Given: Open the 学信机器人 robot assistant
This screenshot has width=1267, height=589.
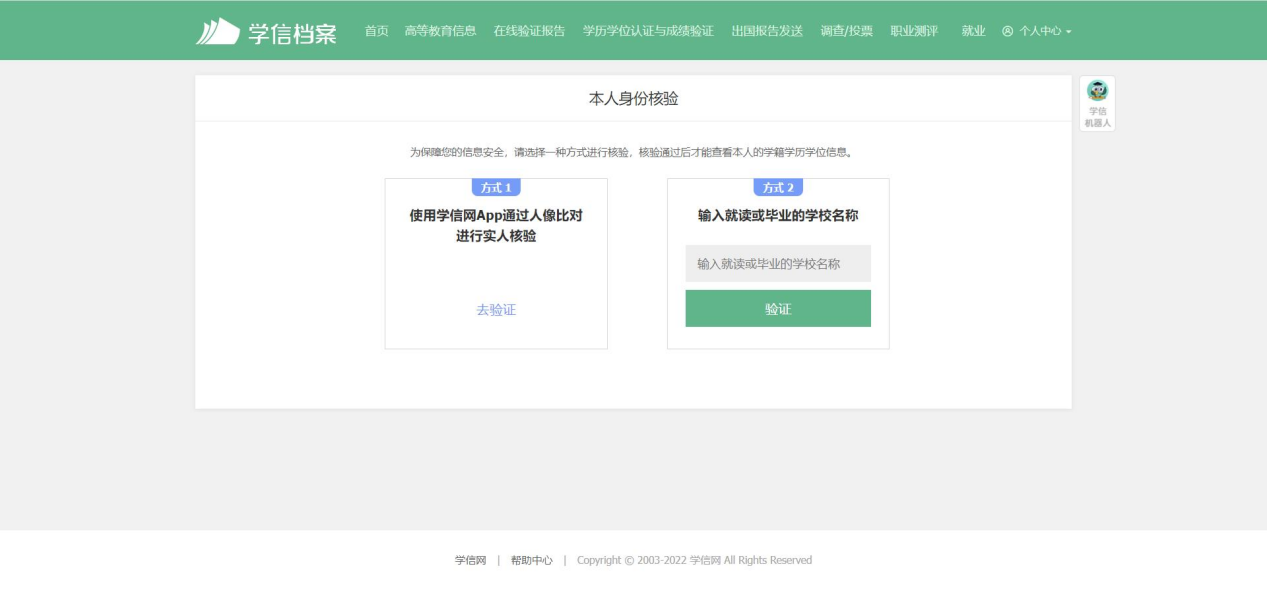Looking at the screenshot, I should point(1097,103).
